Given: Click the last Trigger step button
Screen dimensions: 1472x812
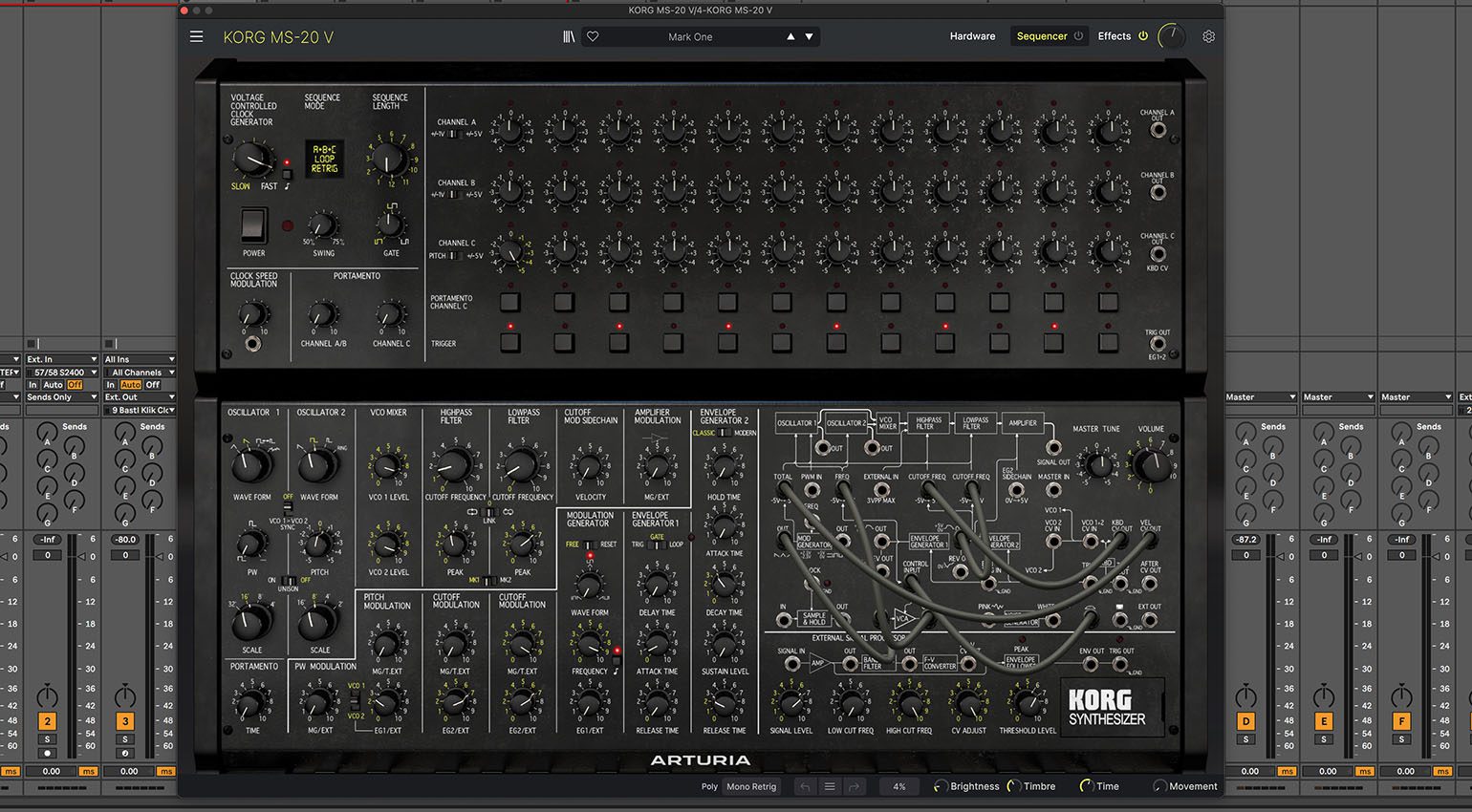Looking at the screenshot, I should [x=1108, y=342].
